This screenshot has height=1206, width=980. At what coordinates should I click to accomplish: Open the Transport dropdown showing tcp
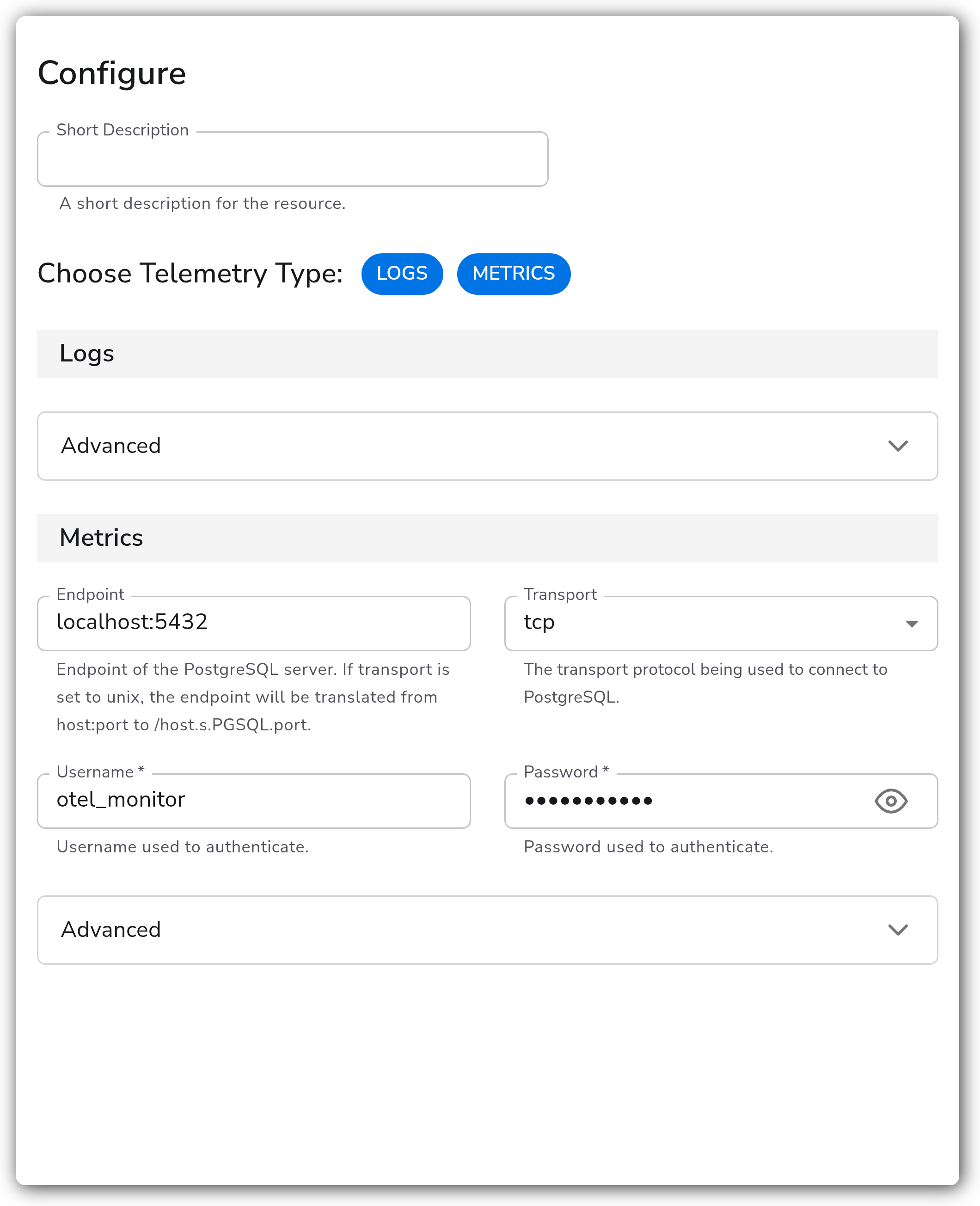coord(721,623)
